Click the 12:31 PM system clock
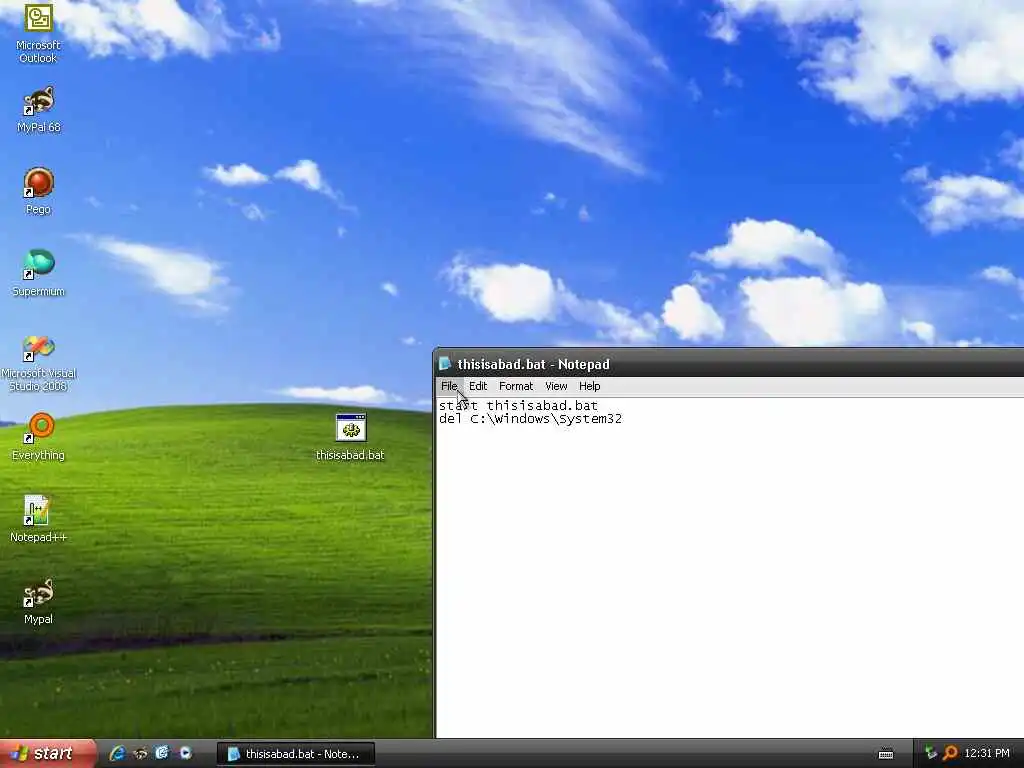Image resolution: width=1024 pixels, height=768 pixels. coord(987,754)
